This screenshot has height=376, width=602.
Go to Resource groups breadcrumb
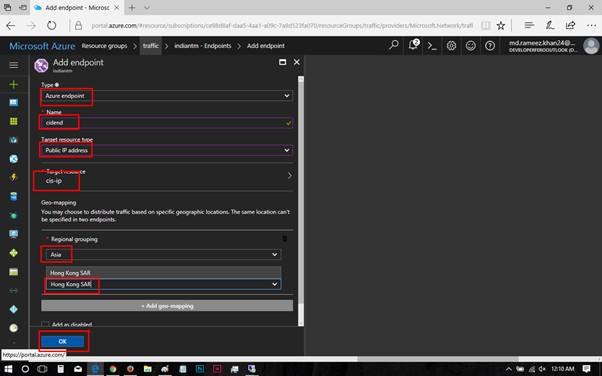(x=104, y=46)
